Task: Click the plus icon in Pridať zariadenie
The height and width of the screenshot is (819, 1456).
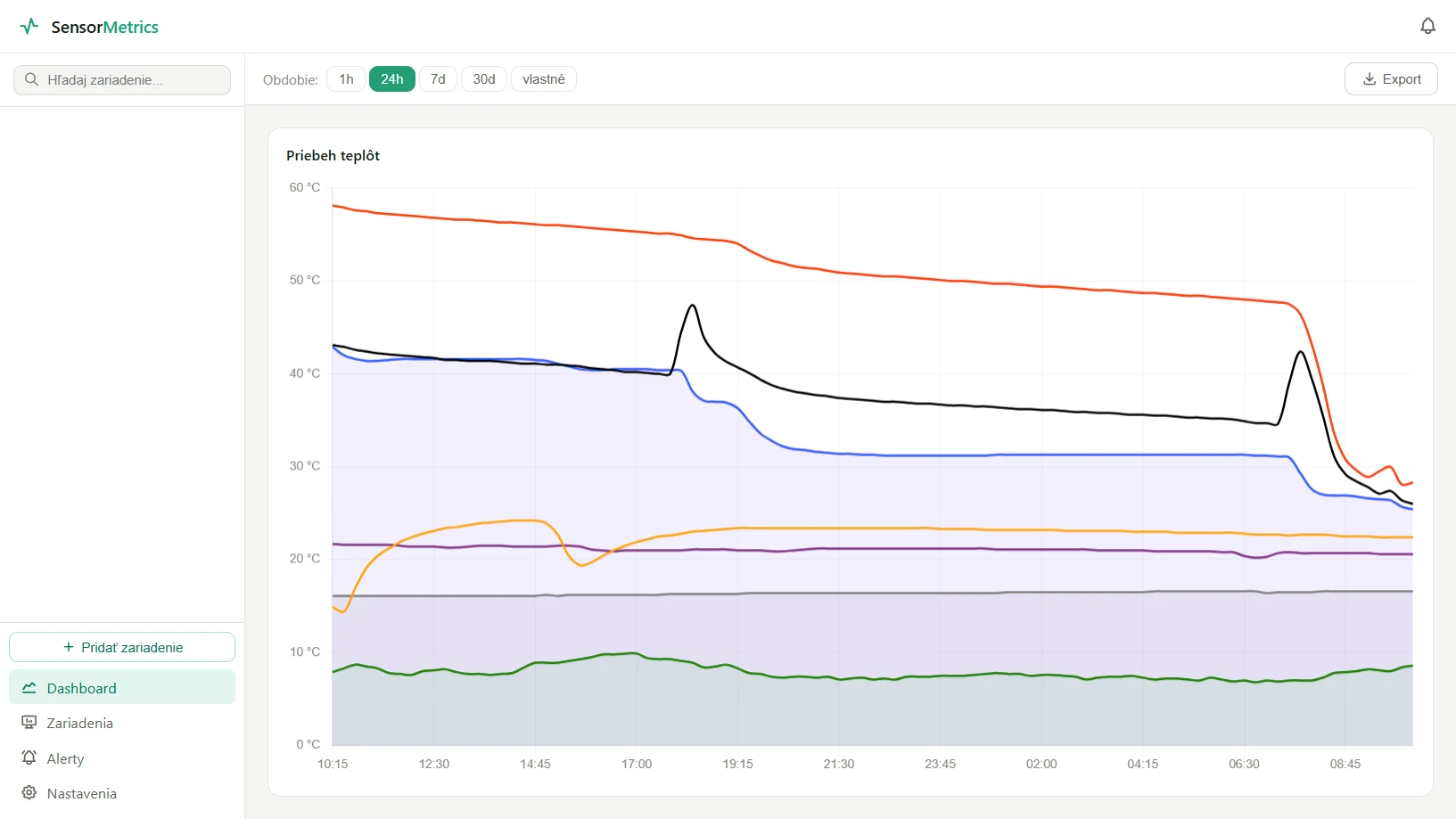Action: point(68,647)
